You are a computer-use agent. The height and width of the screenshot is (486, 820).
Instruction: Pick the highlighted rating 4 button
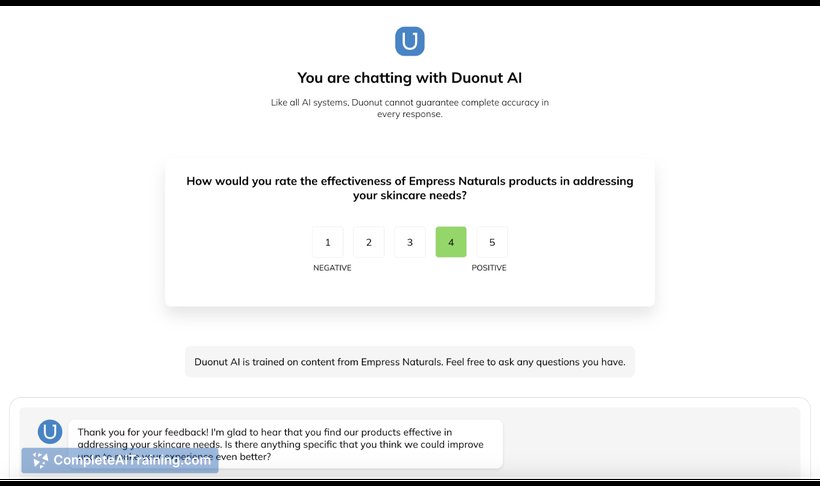tap(451, 242)
